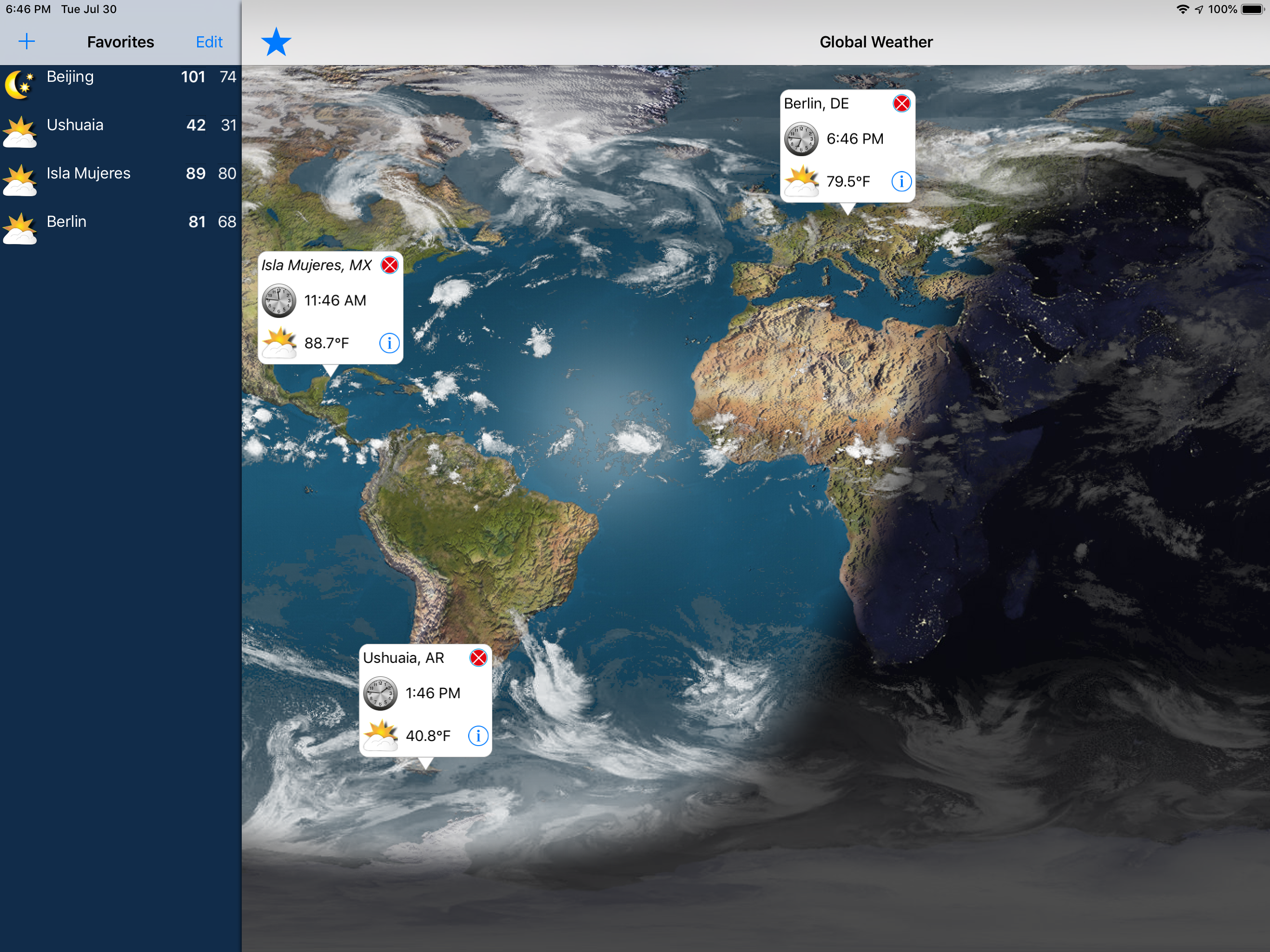Image resolution: width=1270 pixels, height=952 pixels.
Task: Select Ushuaia in the favorites list
Action: 75,125
